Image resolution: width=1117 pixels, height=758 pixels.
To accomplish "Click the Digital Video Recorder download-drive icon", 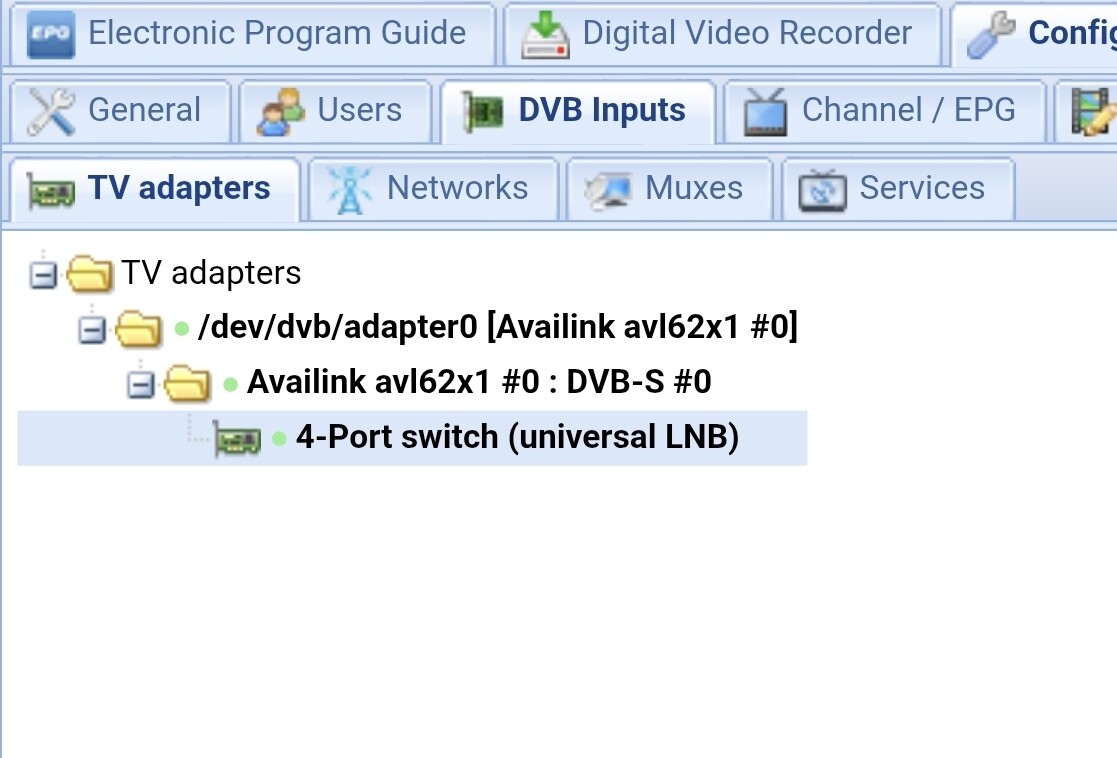I will coord(545,34).
